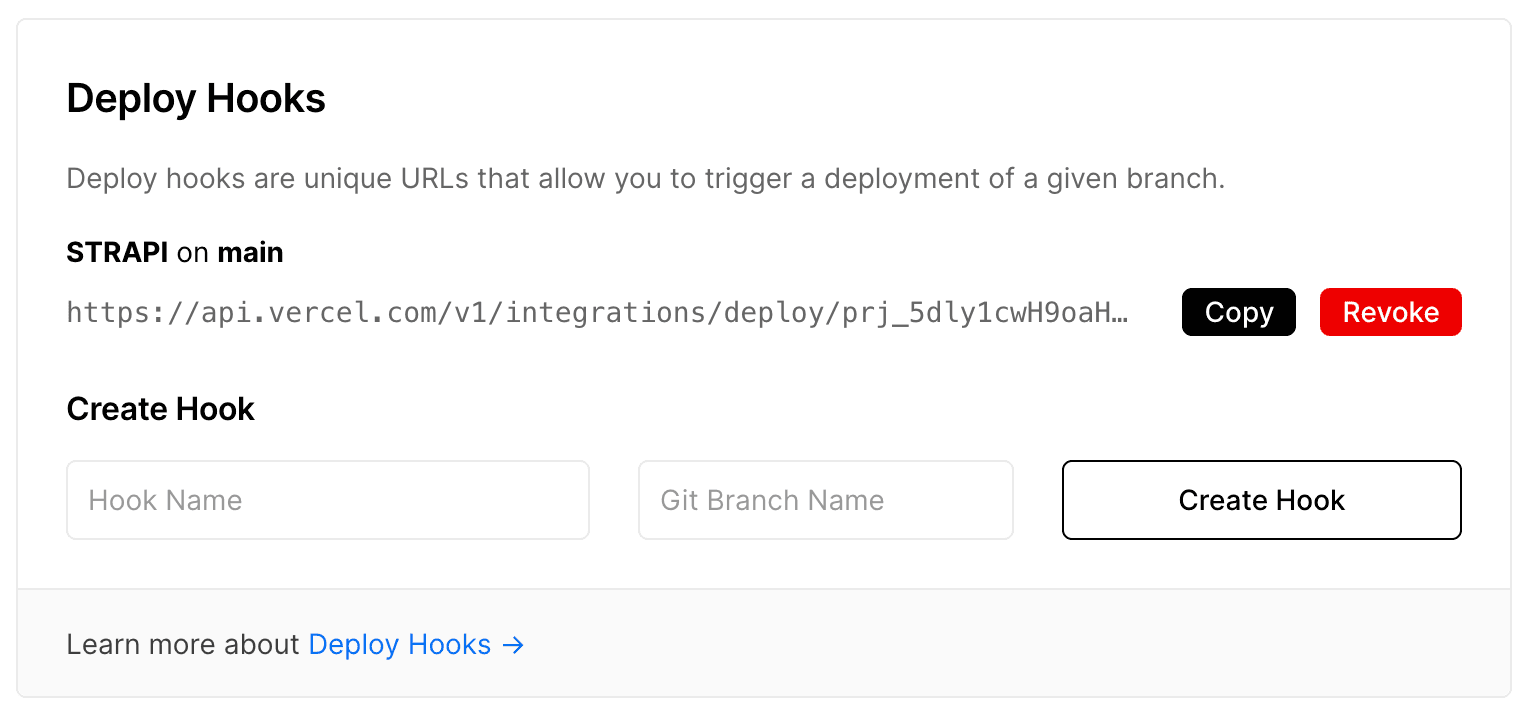Image resolution: width=1536 pixels, height=716 pixels.
Task: Click the STRAPI hook name label
Action: tap(117, 252)
